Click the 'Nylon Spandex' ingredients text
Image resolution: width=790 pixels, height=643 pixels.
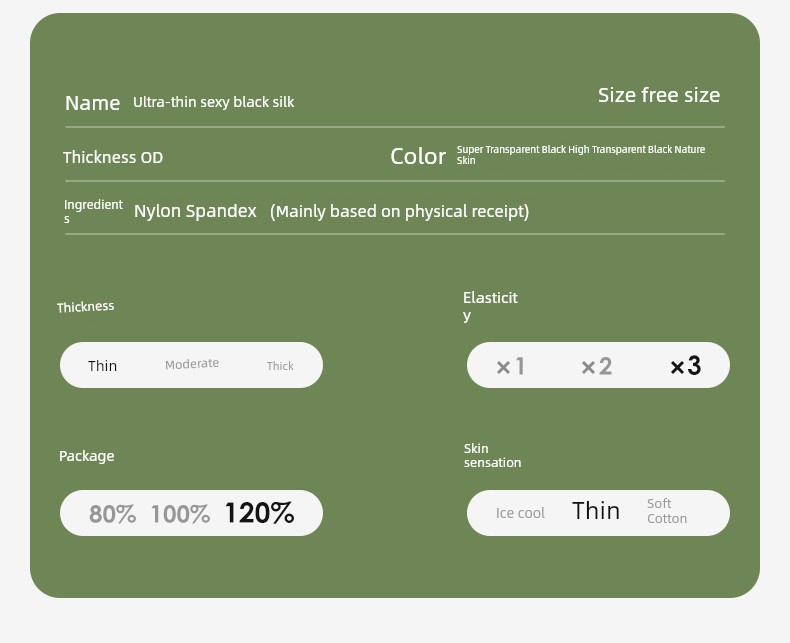[x=195, y=211]
